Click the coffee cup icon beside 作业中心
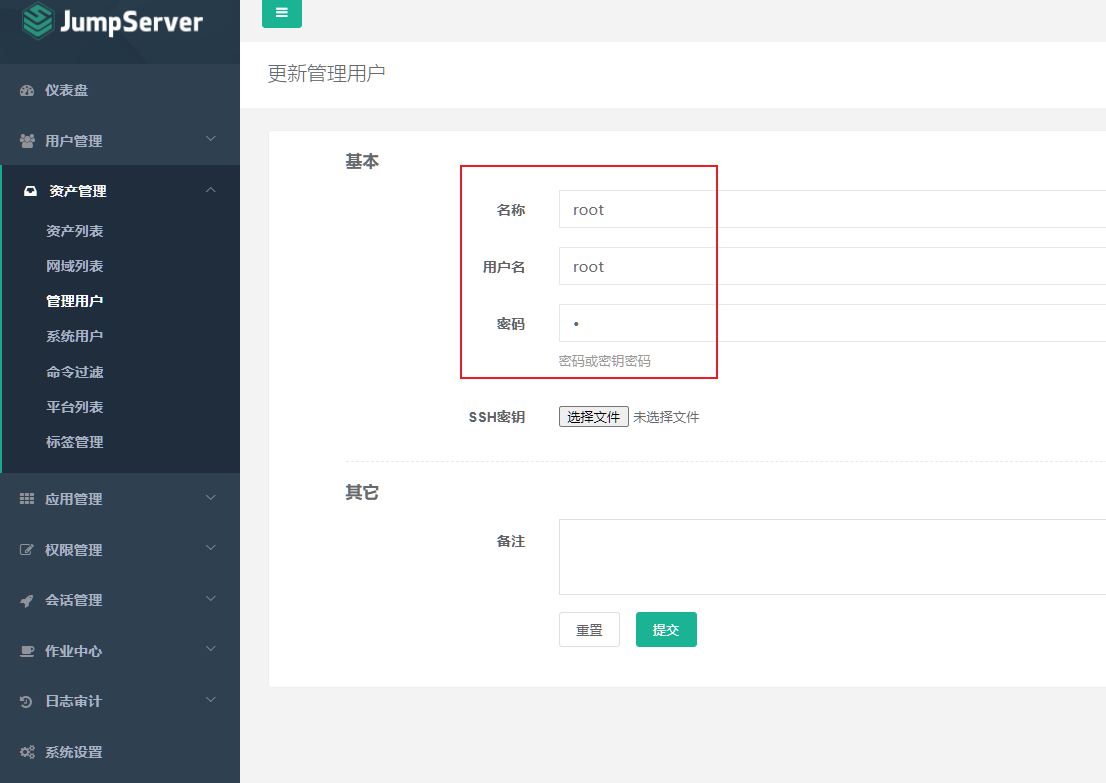 click(27, 651)
